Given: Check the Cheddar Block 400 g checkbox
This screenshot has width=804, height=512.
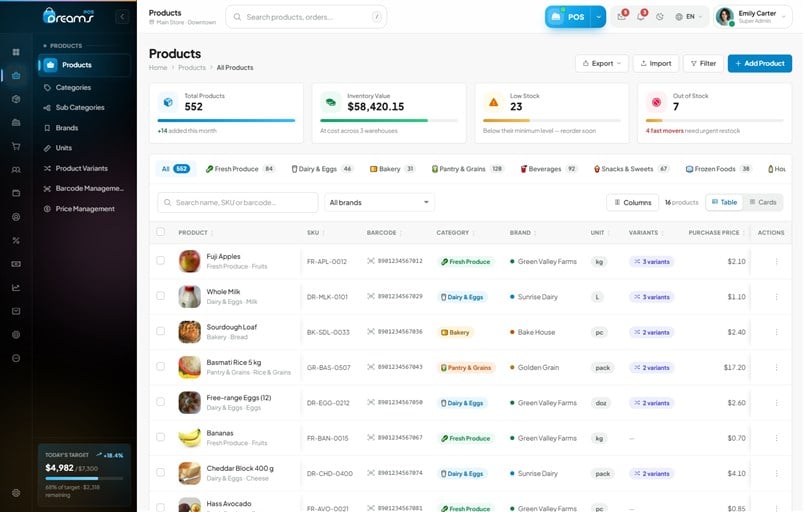Looking at the screenshot, I should 160,473.
